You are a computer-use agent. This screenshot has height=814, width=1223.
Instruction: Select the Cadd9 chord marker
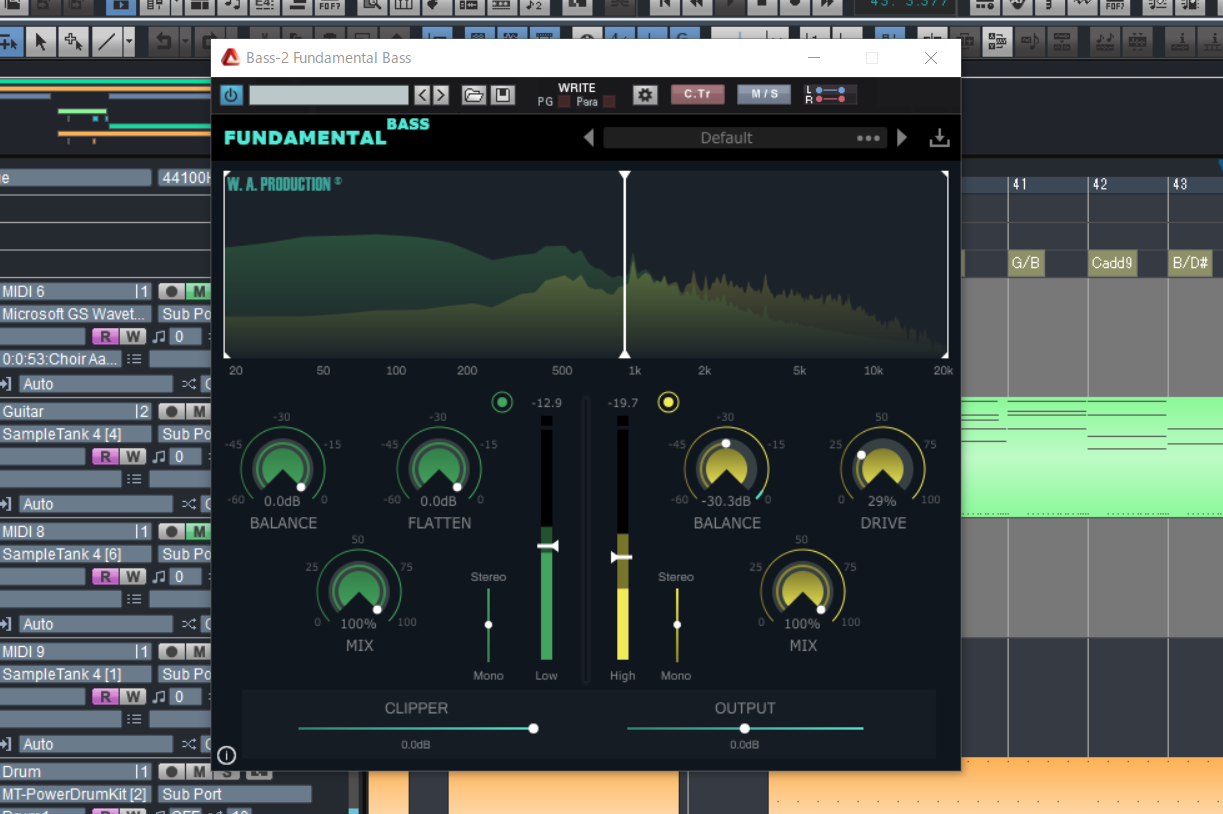1113,263
